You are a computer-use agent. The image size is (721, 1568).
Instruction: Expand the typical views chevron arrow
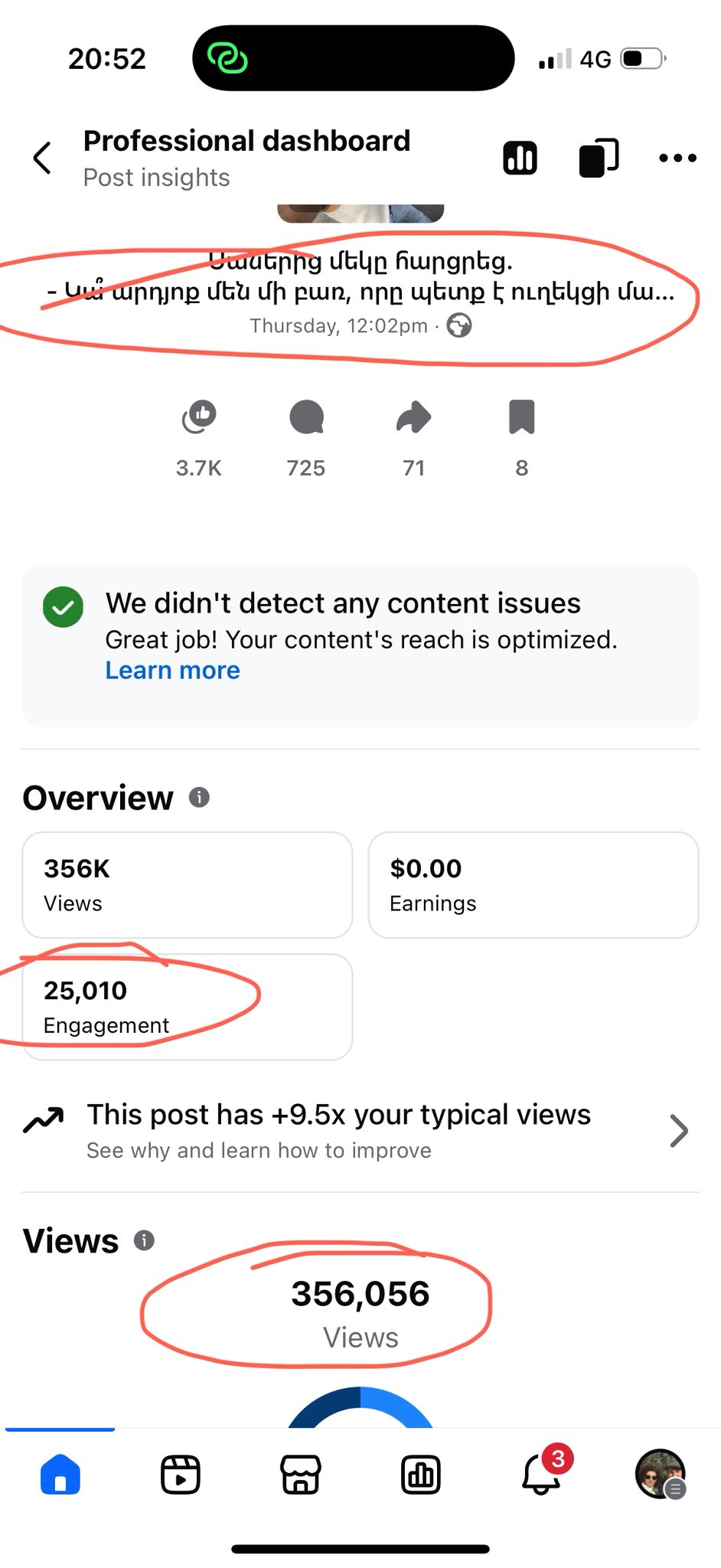(678, 1131)
